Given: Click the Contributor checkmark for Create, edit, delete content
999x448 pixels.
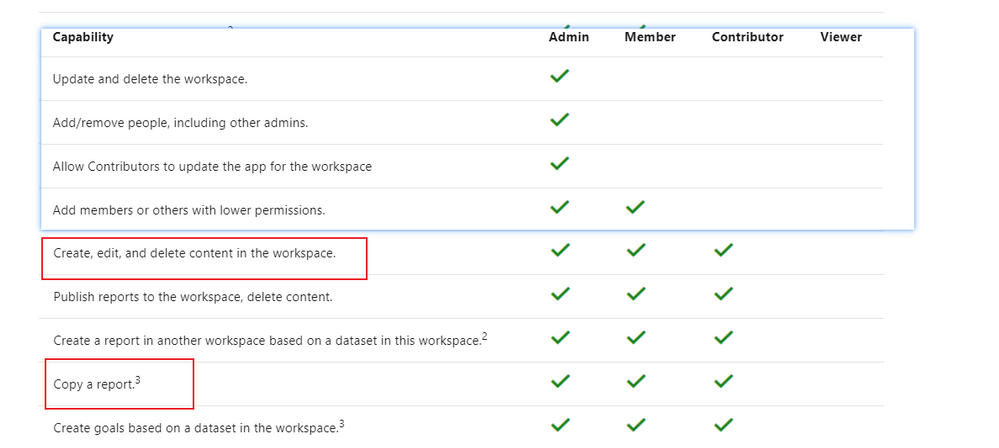Looking at the screenshot, I should coord(724,250).
